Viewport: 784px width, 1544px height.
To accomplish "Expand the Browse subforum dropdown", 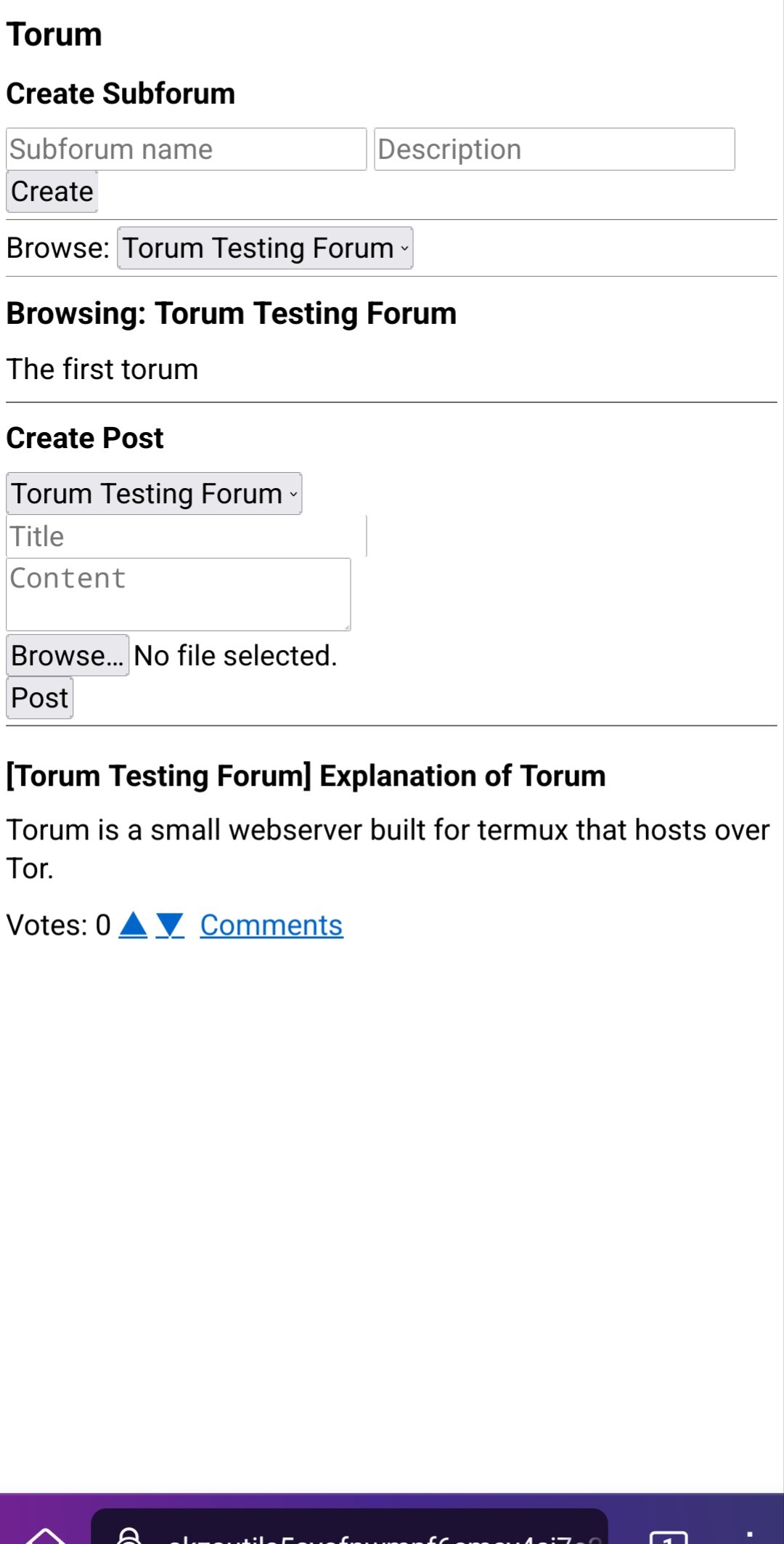I will tap(265, 248).
